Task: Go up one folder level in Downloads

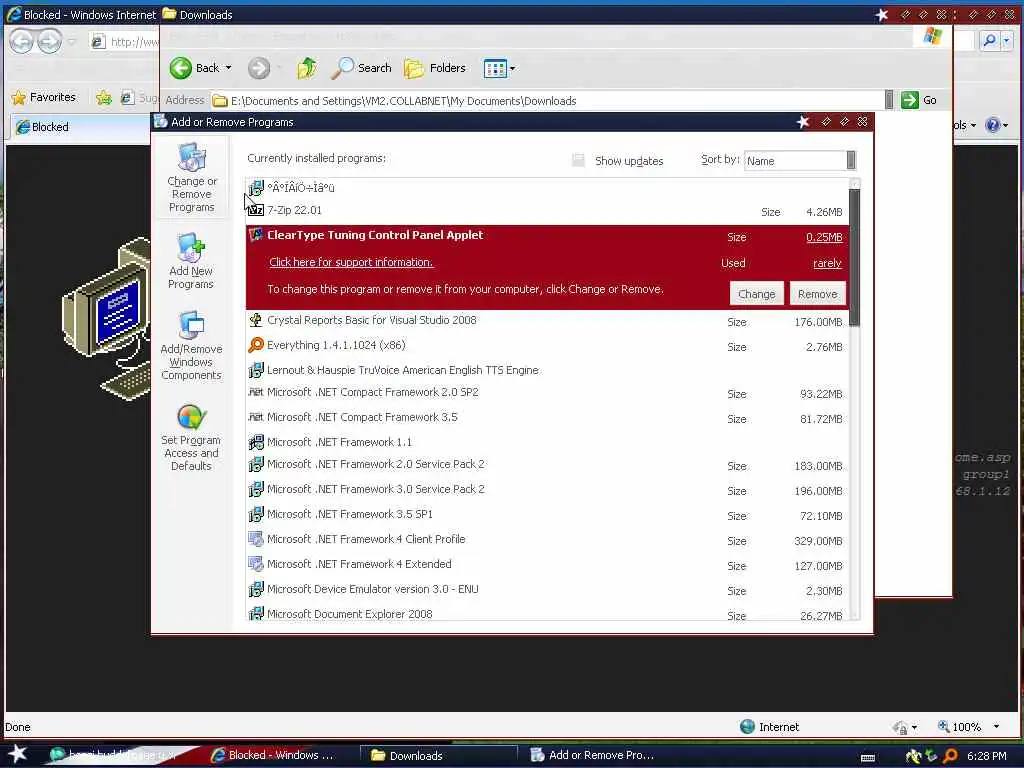Action: [x=307, y=68]
